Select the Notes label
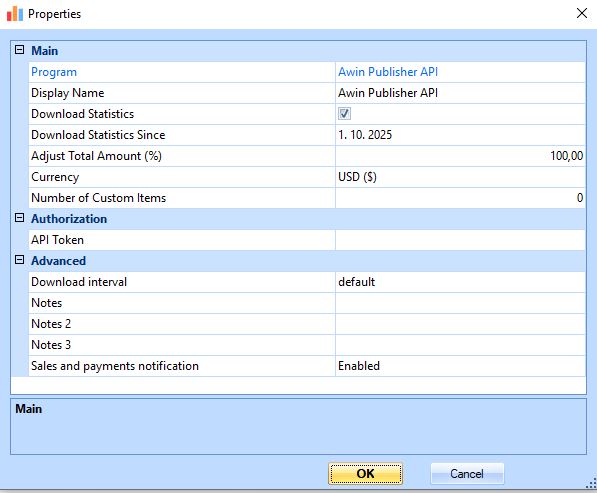The width and height of the screenshot is (597, 493). pos(46,303)
